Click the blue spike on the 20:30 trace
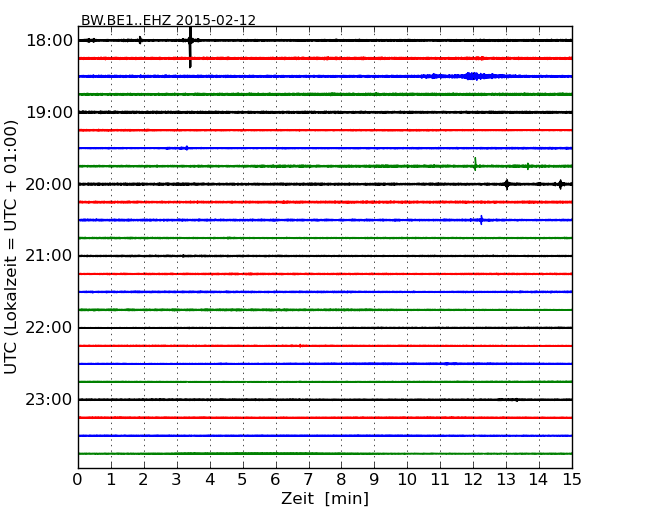 tap(481, 220)
